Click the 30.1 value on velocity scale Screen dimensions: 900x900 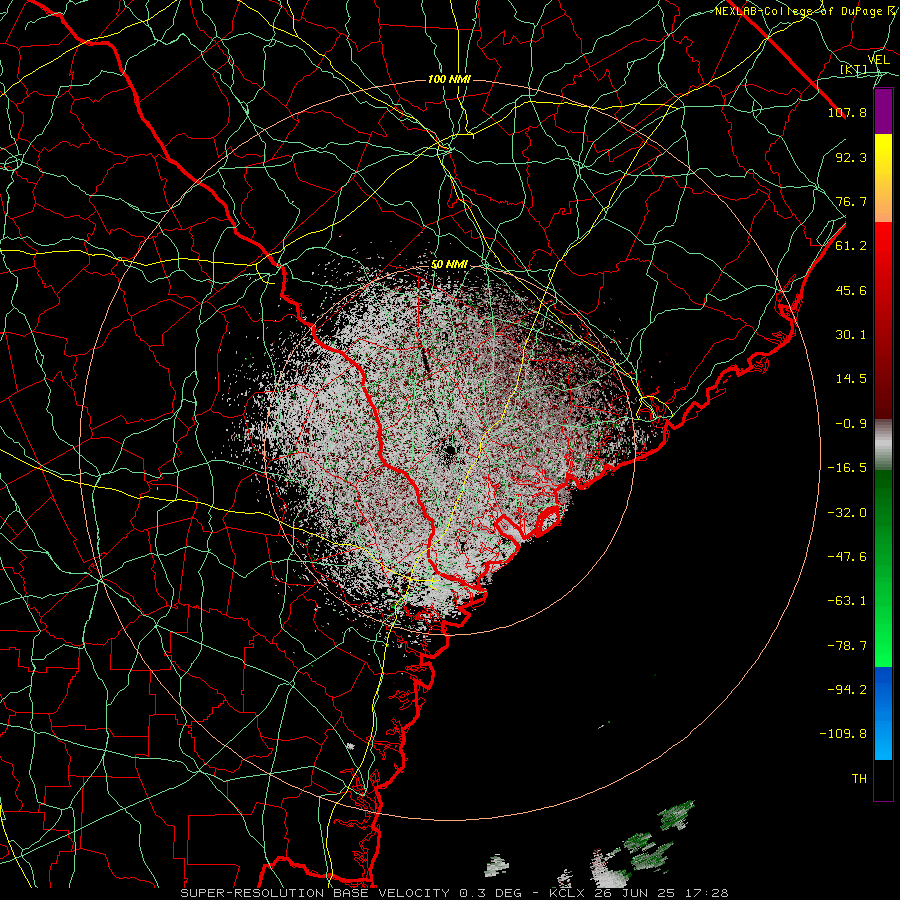click(851, 335)
